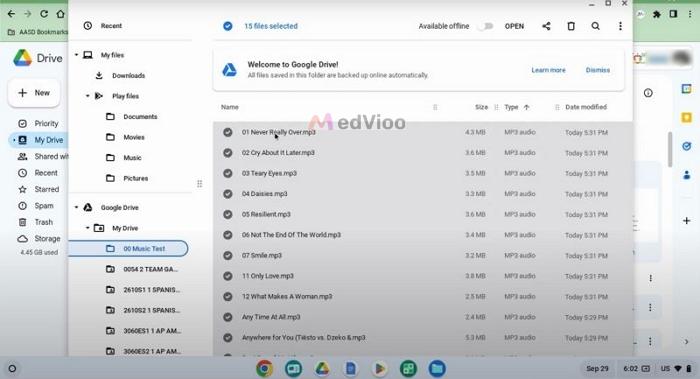Open the 2610S2 1 SPANIS folder
This screenshot has height=379, width=700.
152,310
